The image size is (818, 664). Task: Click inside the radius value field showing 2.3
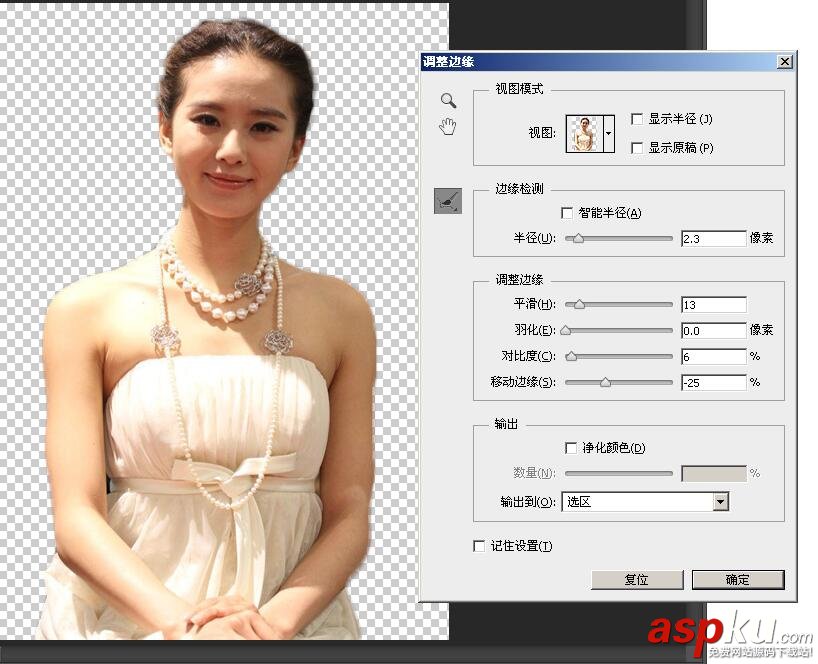click(x=712, y=238)
